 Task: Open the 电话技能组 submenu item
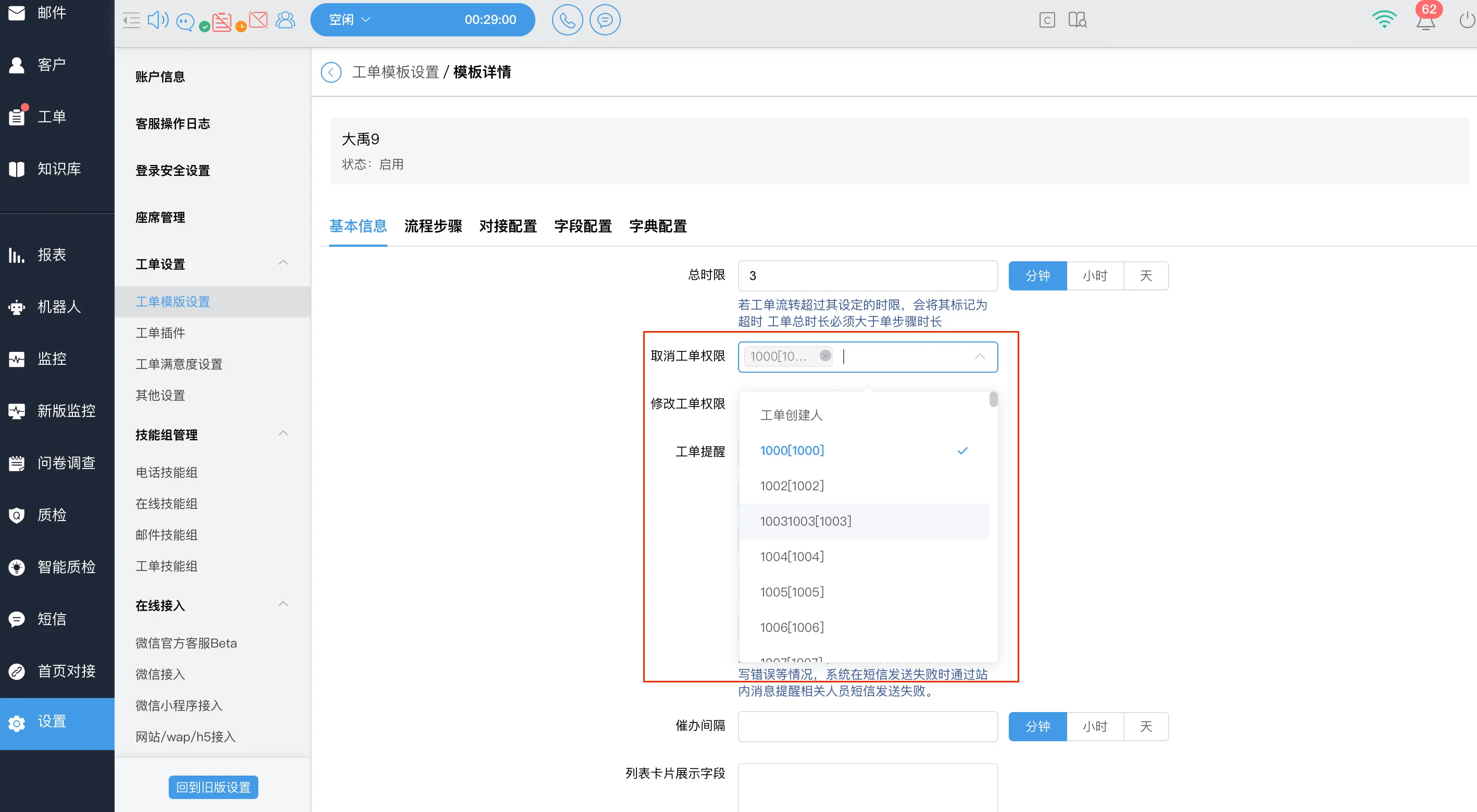166,473
